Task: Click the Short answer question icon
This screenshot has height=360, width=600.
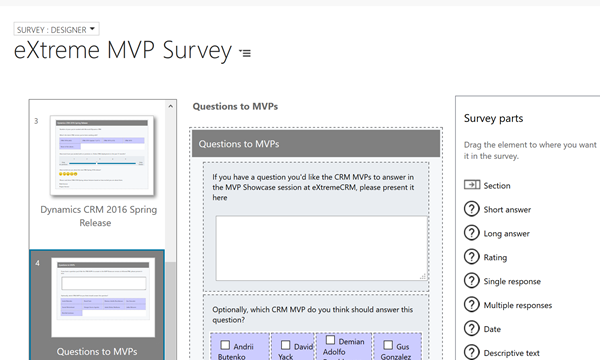Action: pyautogui.click(x=471, y=209)
